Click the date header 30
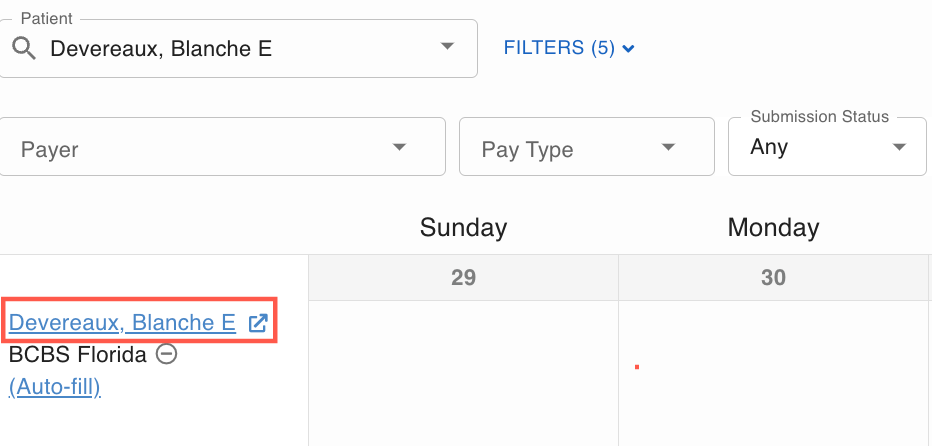 (773, 278)
